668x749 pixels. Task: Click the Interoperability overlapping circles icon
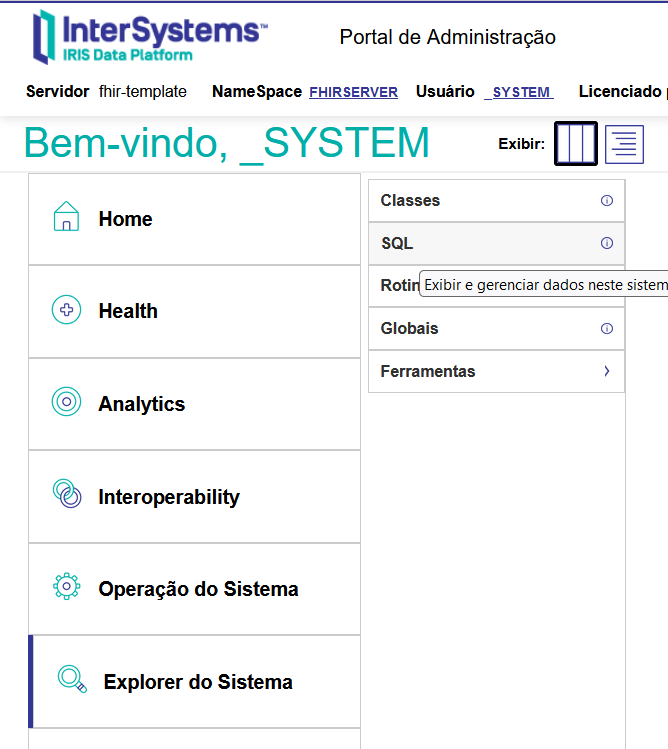pos(66,495)
